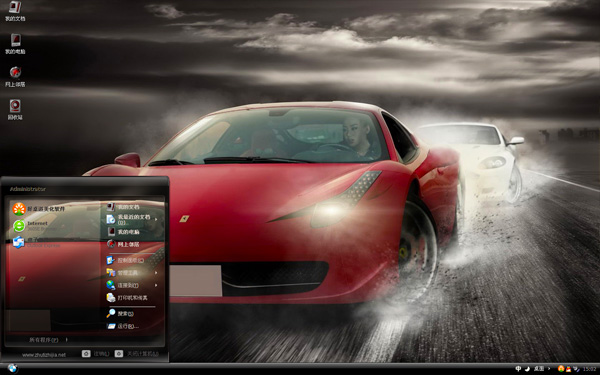This screenshot has height=375, width=600.
Task: Click the QQ penguin tray icon
Action: pos(568,369)
